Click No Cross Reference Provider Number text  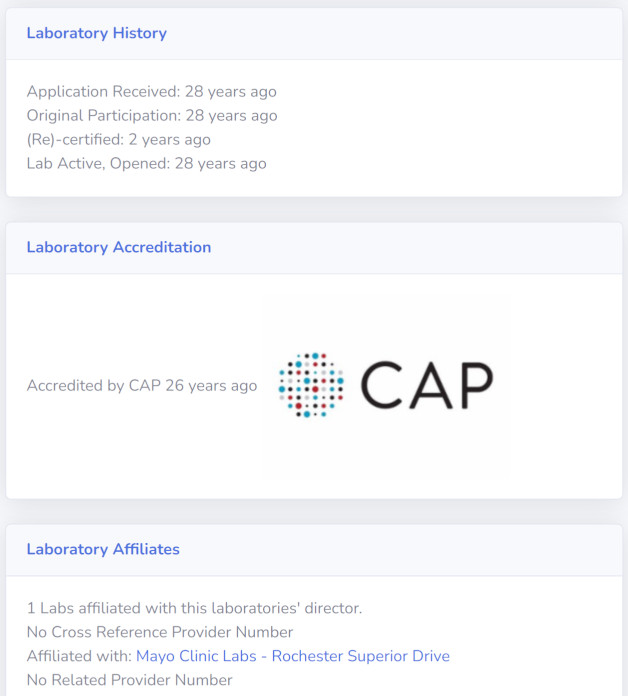pyautogui.click(x=160, y=632)
